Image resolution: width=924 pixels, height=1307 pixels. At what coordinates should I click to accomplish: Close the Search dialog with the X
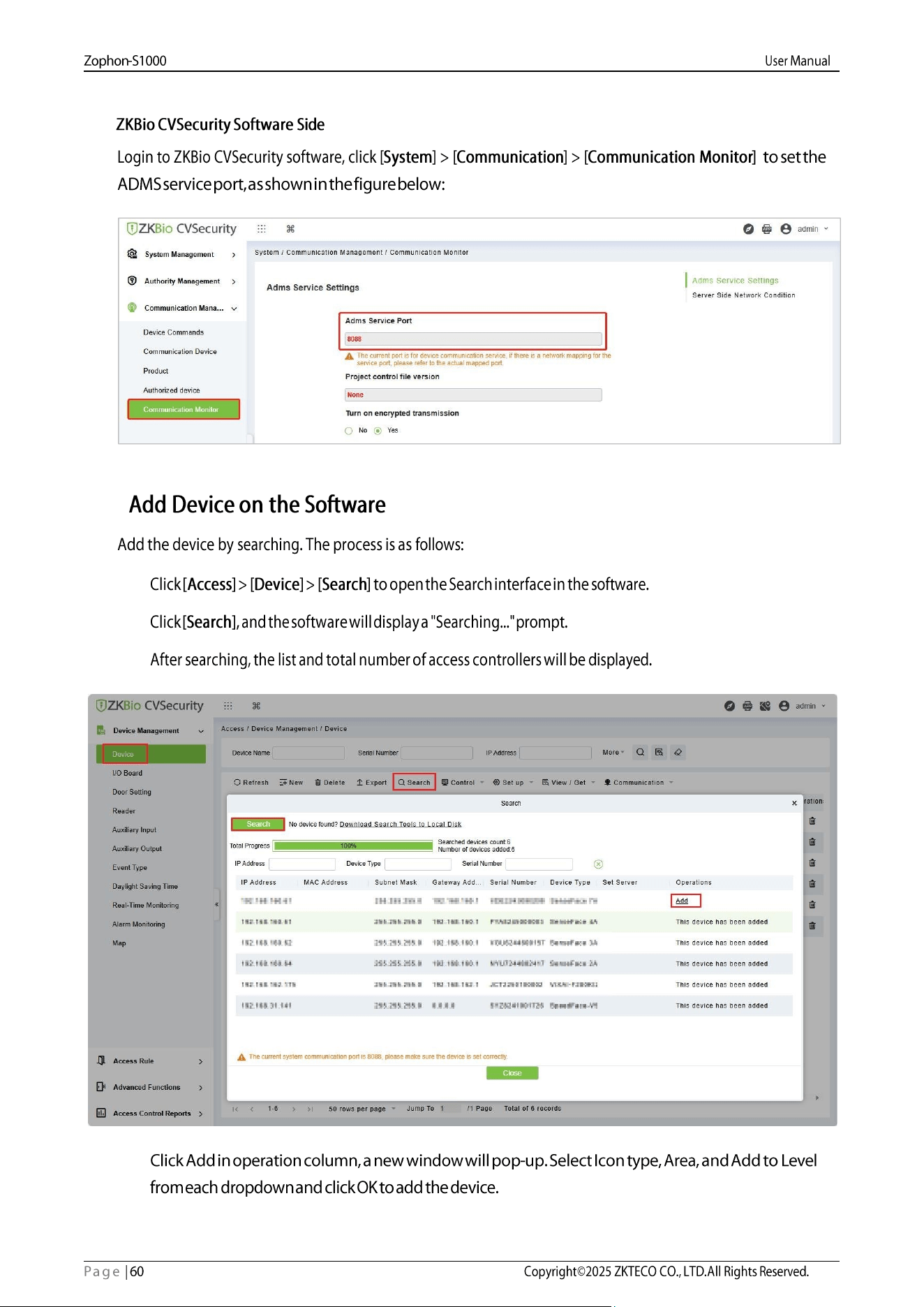(794, 804)
